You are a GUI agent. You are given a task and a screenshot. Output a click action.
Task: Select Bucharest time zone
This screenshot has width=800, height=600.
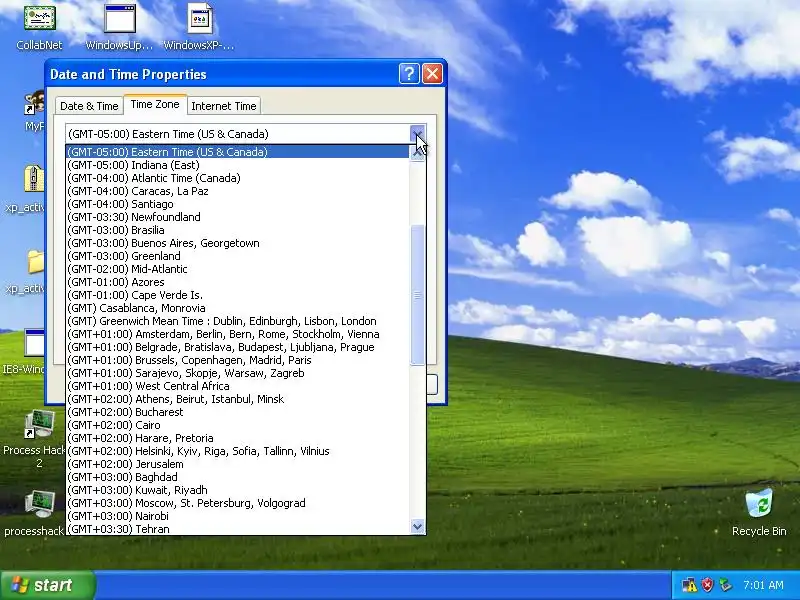click(238, 412)
